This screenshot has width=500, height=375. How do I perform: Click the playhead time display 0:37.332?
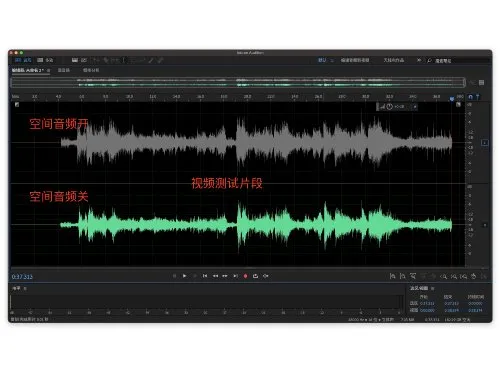click(x=22, y=277)
